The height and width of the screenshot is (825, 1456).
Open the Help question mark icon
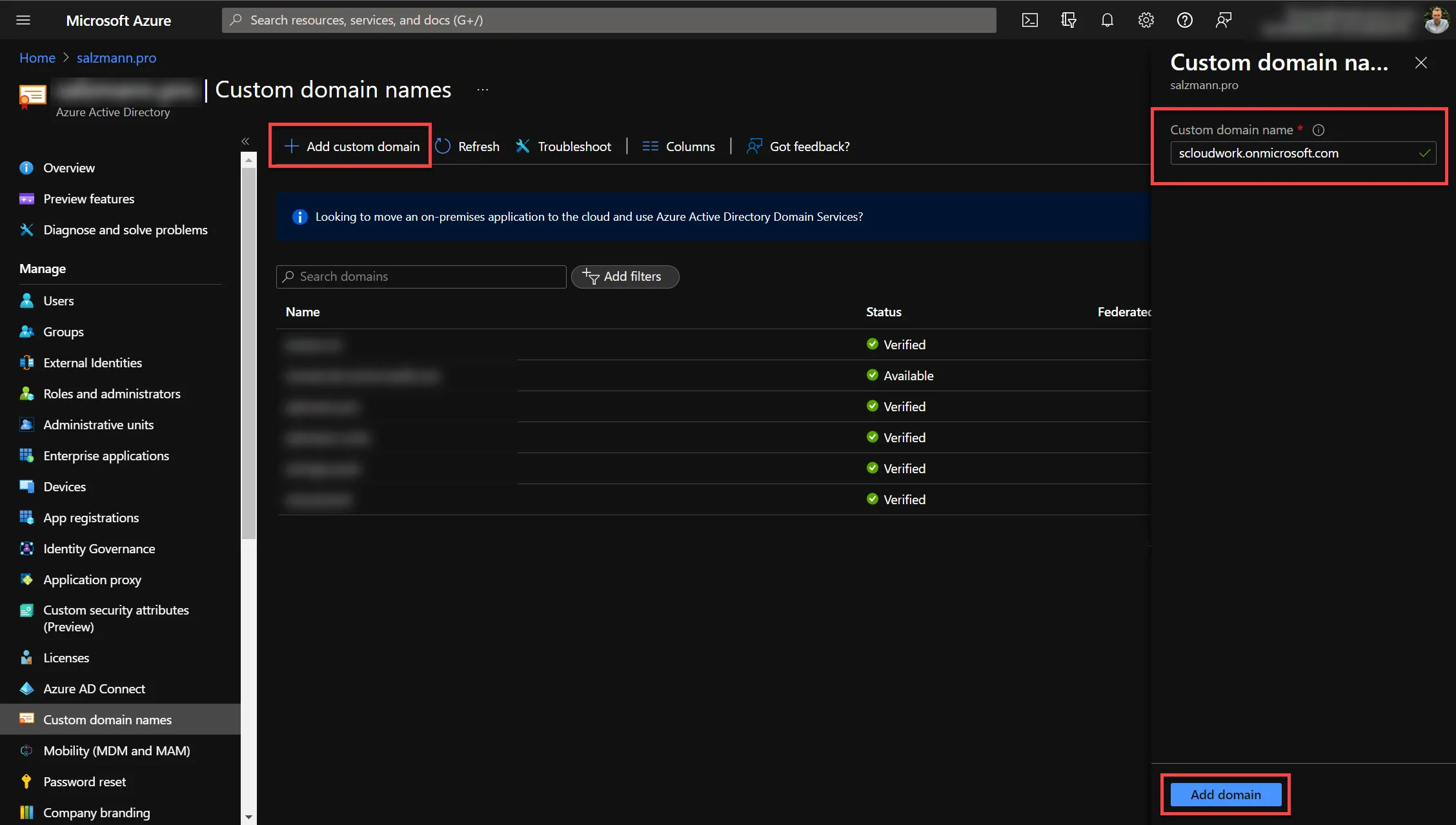(1185, 20)
